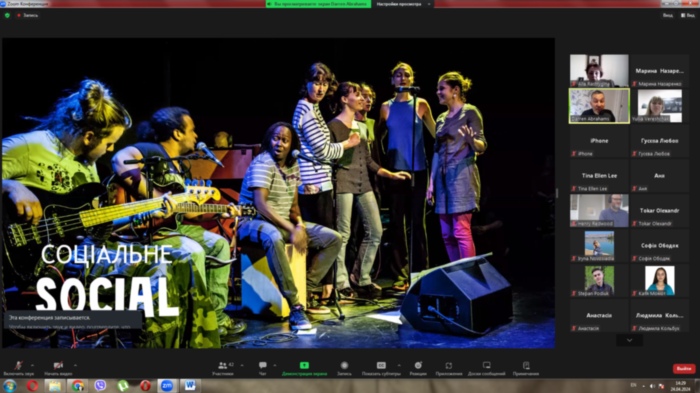
Task: Expand video options arrow beside camera
Action: click(75, 365)
